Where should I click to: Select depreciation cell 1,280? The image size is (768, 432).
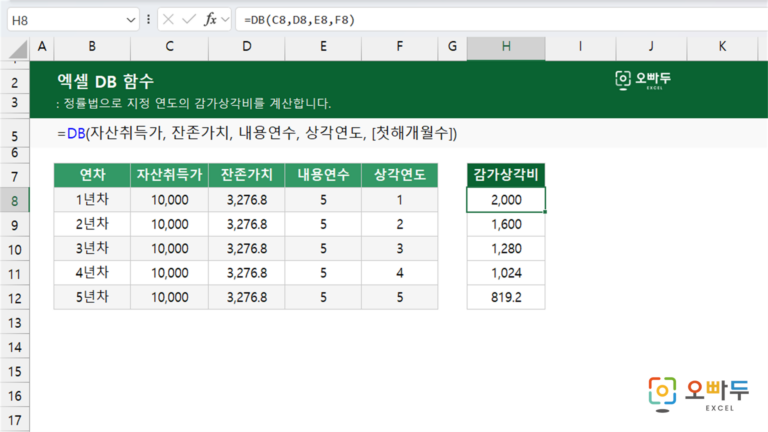click(x=506, y=249)
